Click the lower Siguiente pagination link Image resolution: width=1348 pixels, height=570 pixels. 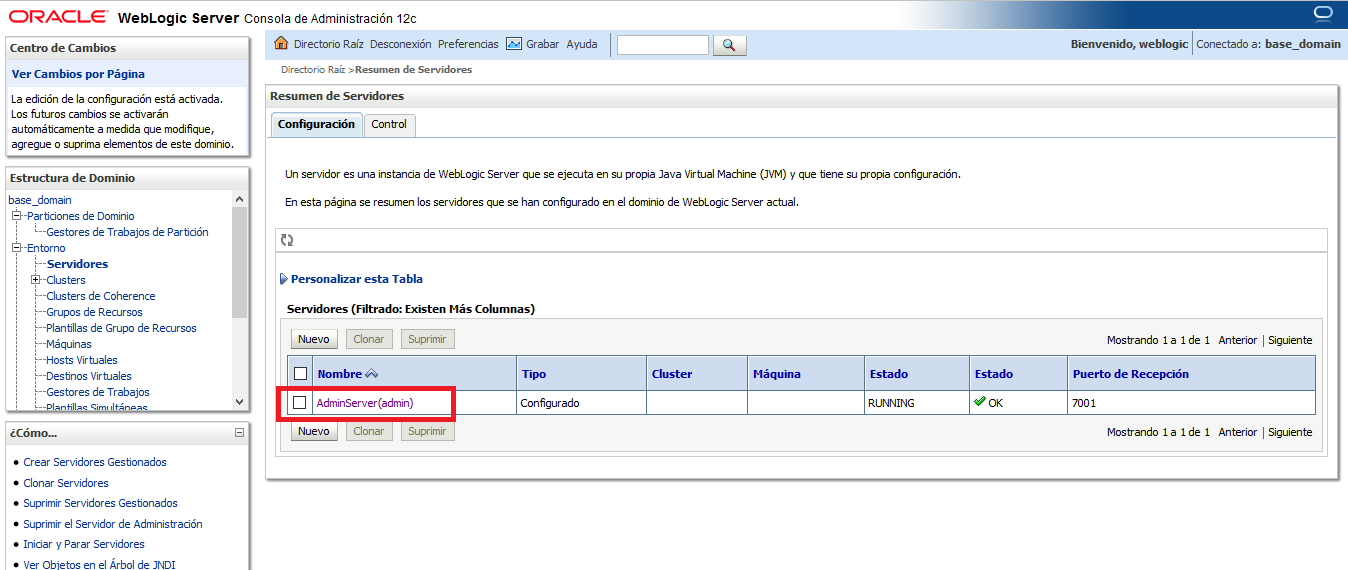[1290, 432]
